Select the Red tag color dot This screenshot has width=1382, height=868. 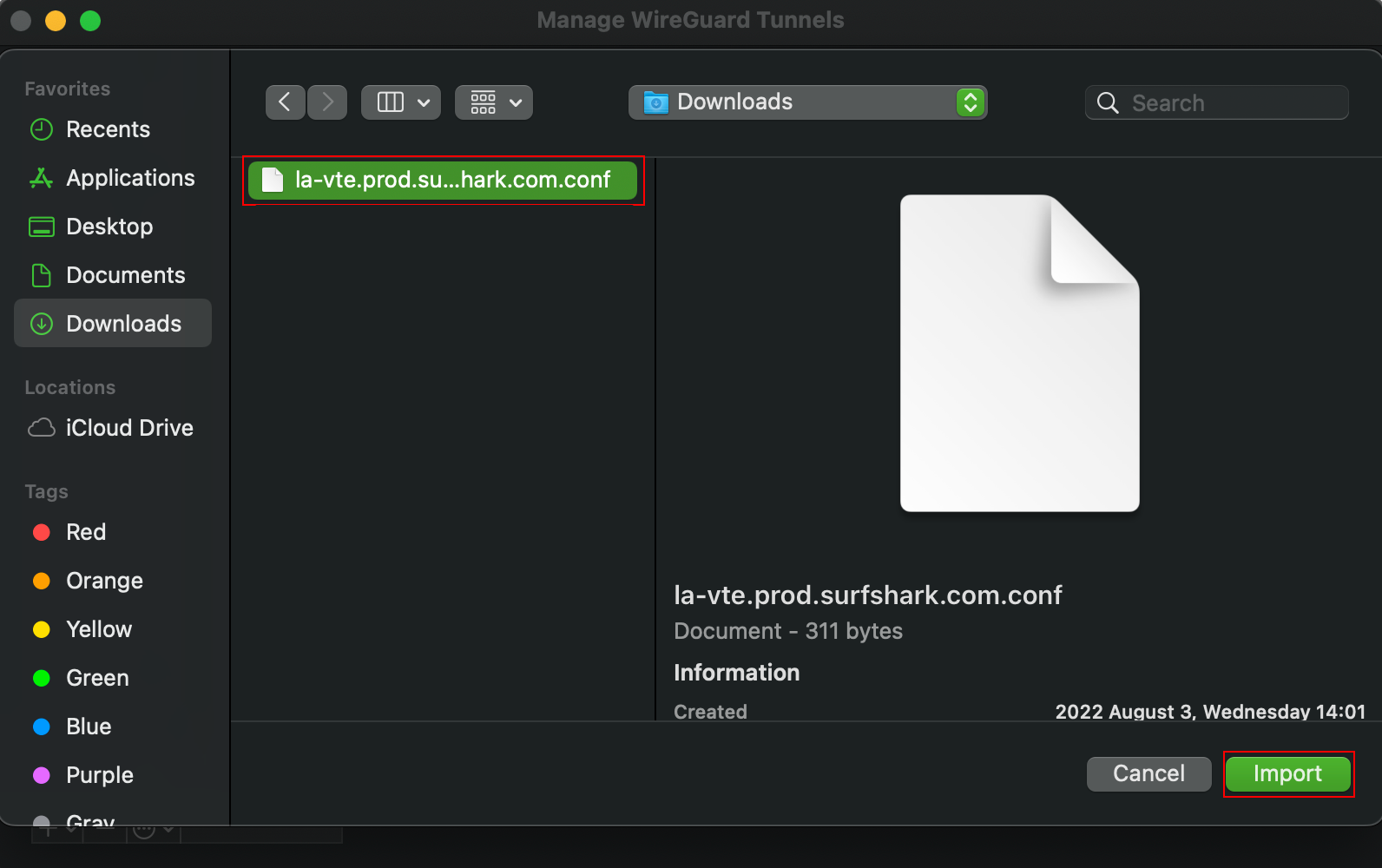pyautogui.click(x=42, y=532)
